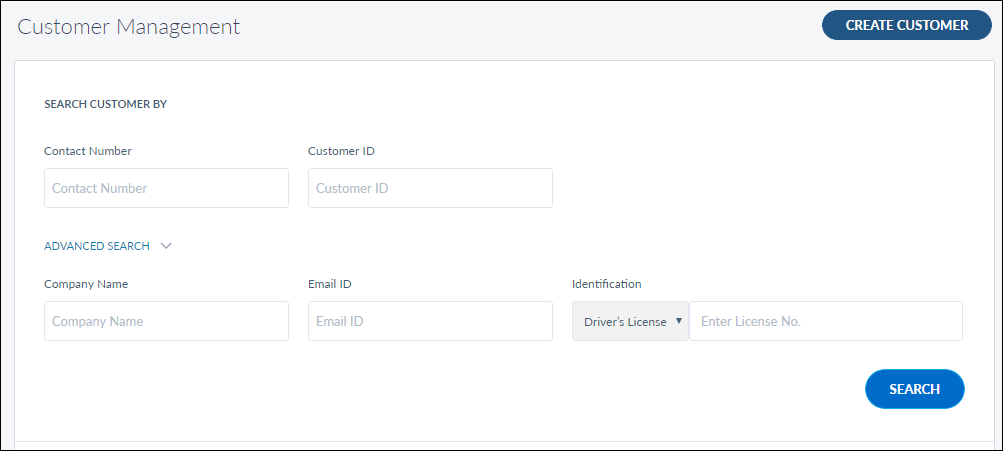
Task: Click the small arrow on Driver's License selector
Action: point(679,322)
